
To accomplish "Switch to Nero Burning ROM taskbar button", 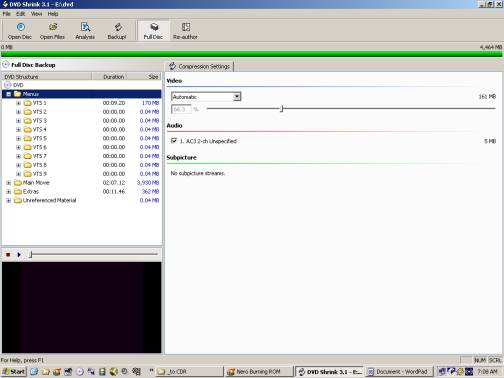I will point(258,371).
